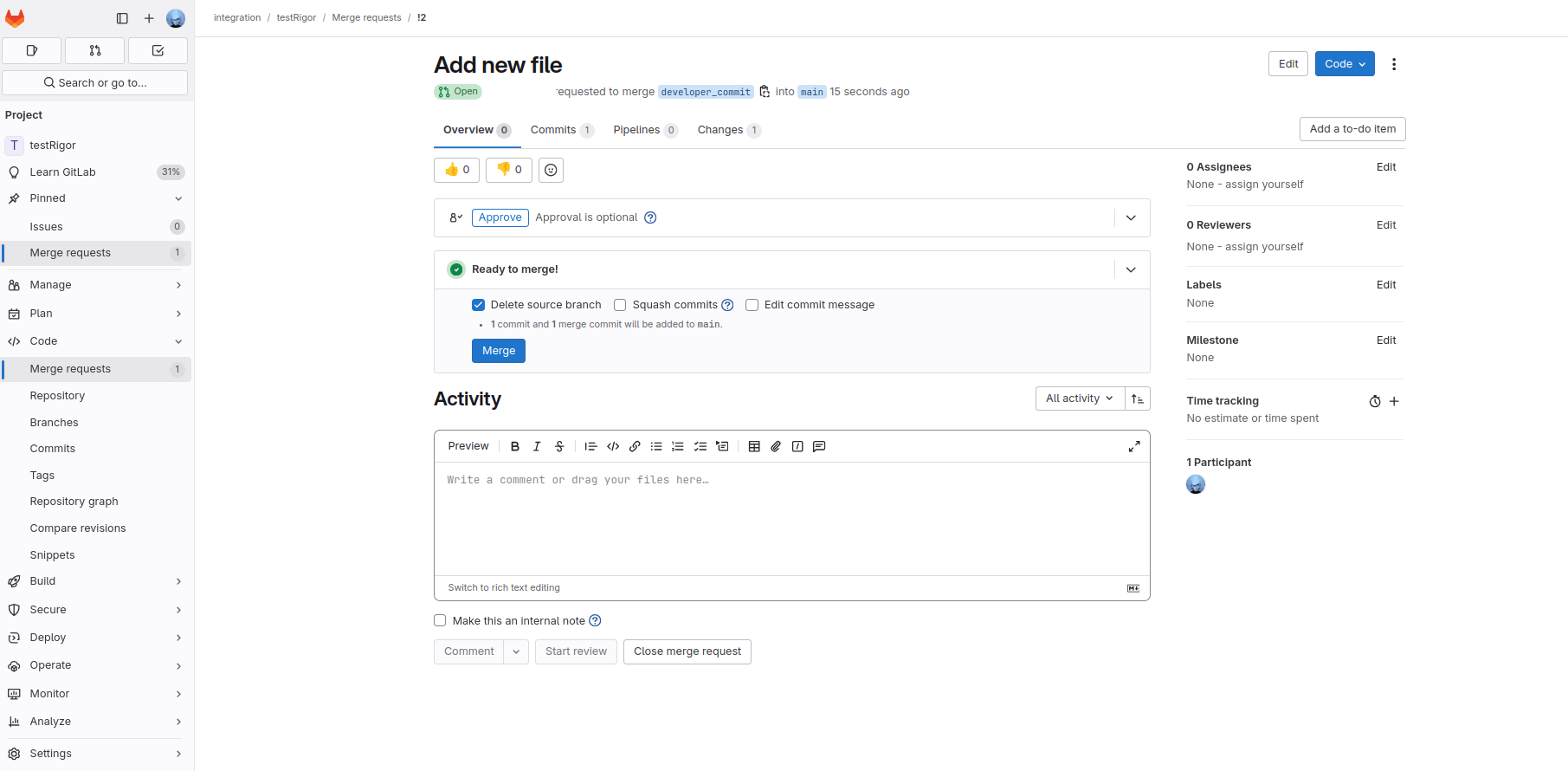Uncheck Delete source branch
Screen dimensions: 1568x771
tap(478, 305)
